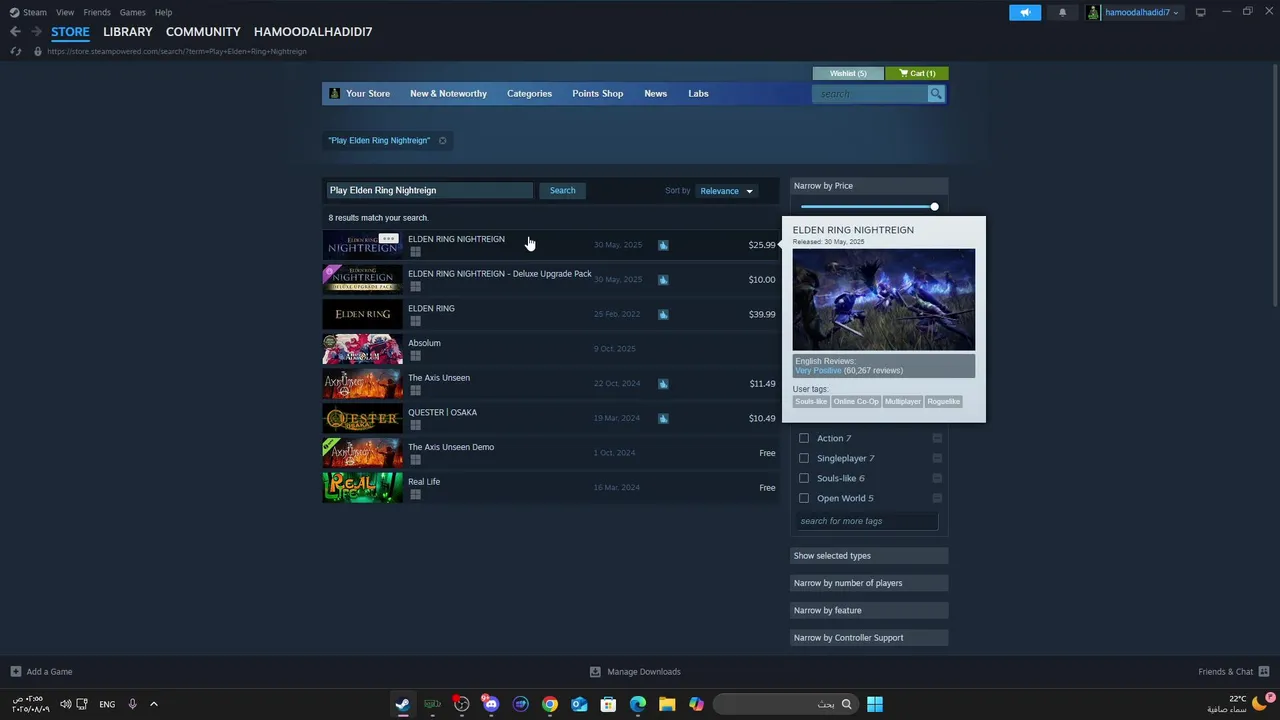Expand Narrow by Controller Support
This screenshot has height=720, width=1280.
point(869,638)
